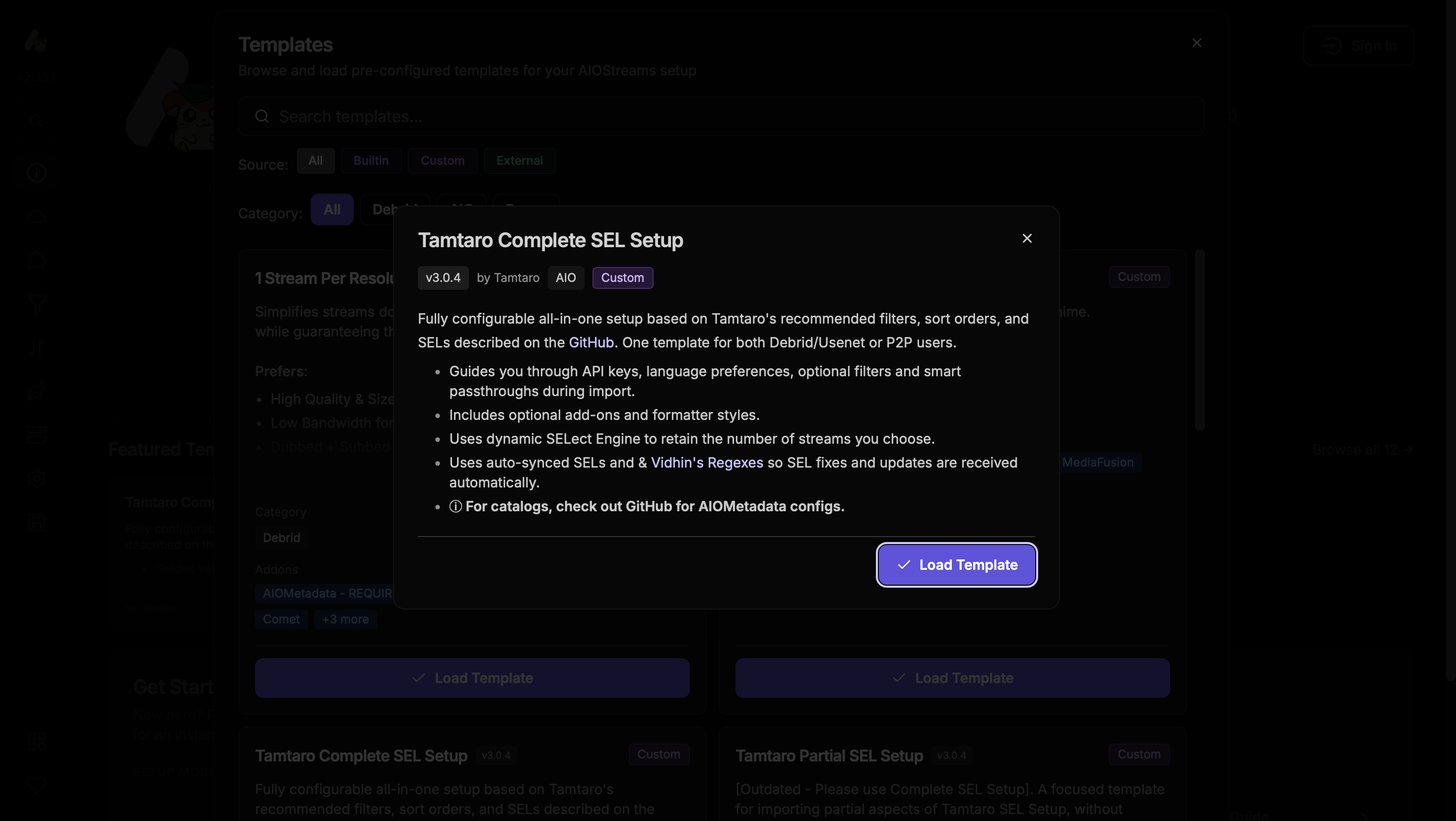Click Custom tag on Tamtaro Partial SEL card

(1139, 754)
